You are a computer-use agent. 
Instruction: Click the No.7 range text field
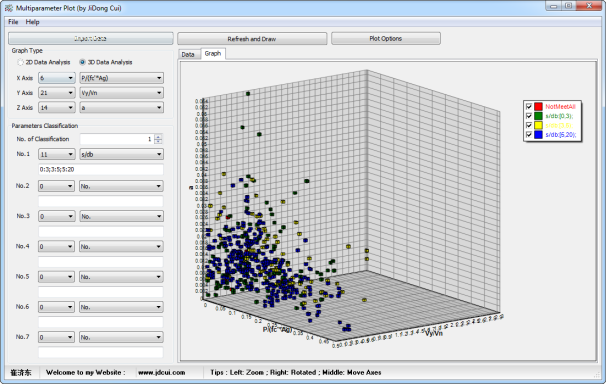[100, 352]
